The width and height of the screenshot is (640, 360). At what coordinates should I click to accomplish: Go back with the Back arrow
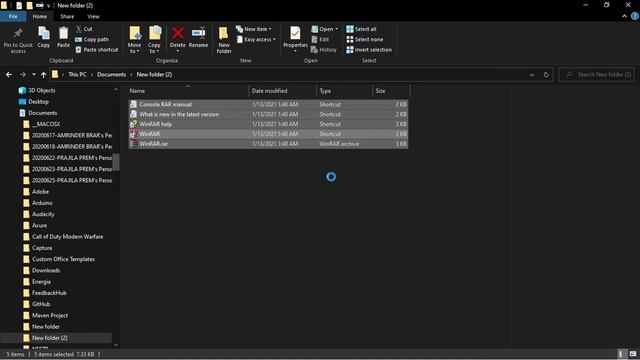point(9,75)
